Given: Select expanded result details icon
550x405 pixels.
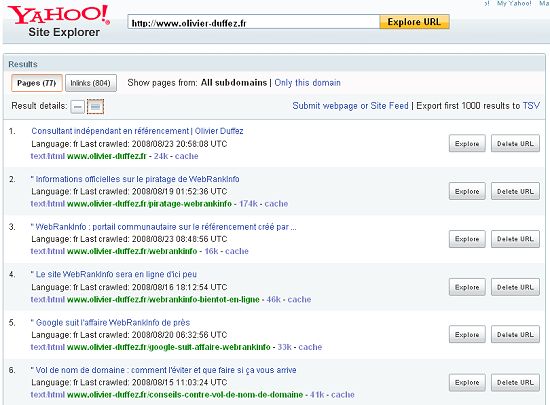Looking at the screenshot, I should click(95, 107).
